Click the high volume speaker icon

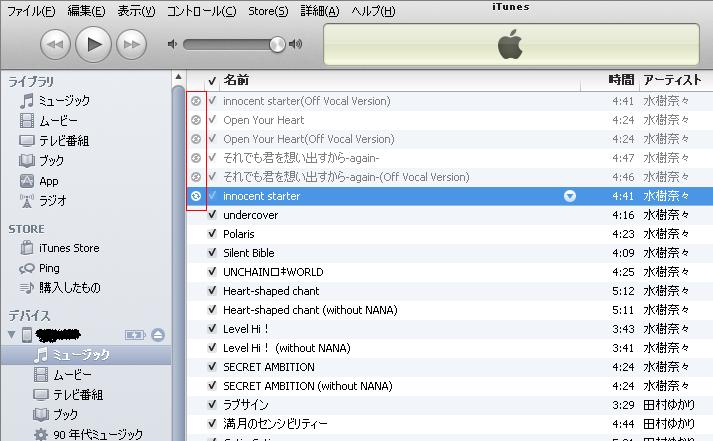click(296, 44)
